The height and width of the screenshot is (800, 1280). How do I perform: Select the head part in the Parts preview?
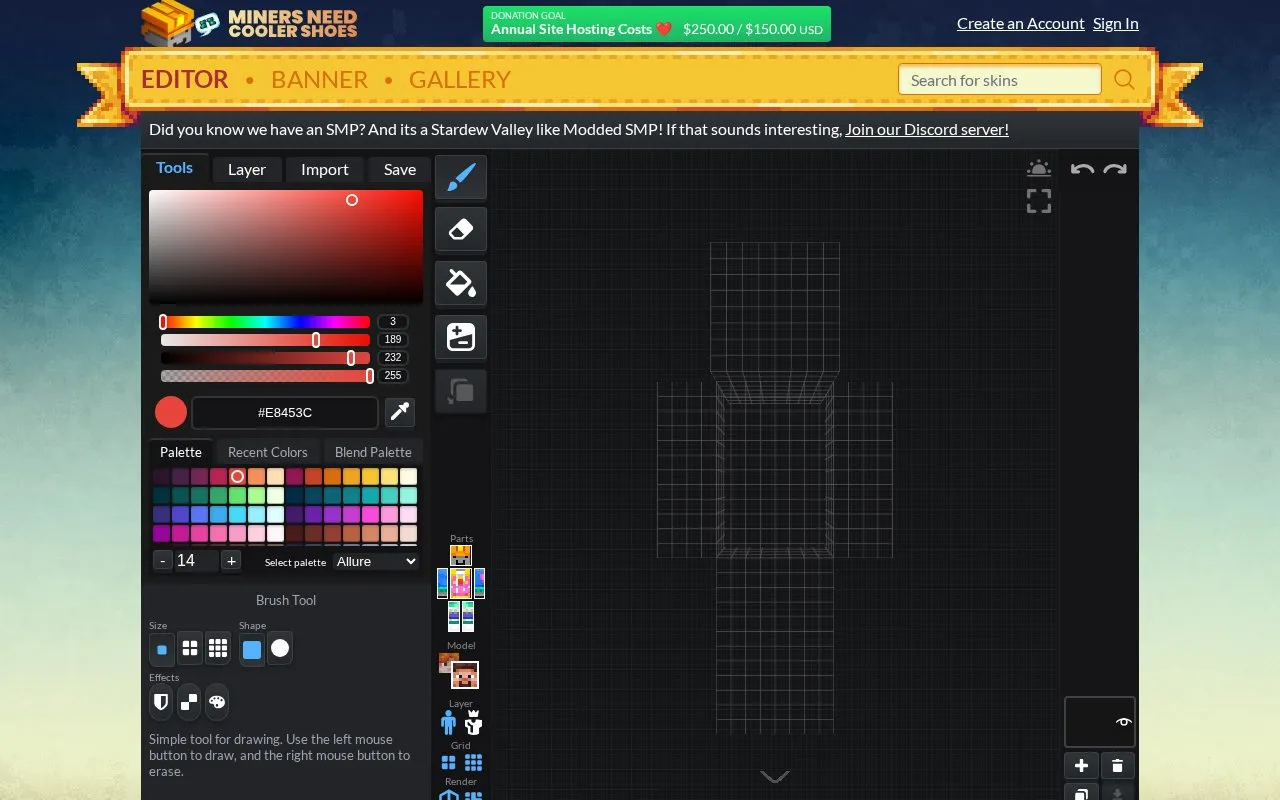pyautogui.click(x=460, y=556)
